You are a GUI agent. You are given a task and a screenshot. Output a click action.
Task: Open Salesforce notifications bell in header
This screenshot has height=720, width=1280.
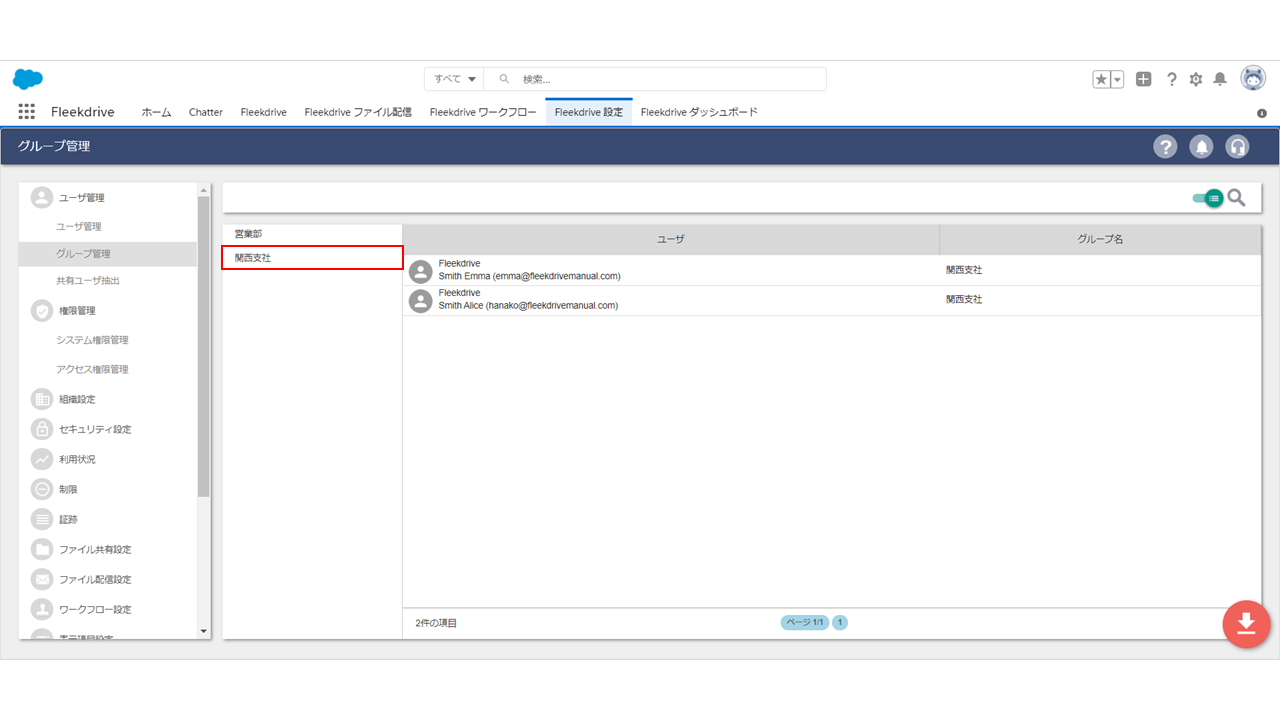click(x=1220, y=79)
